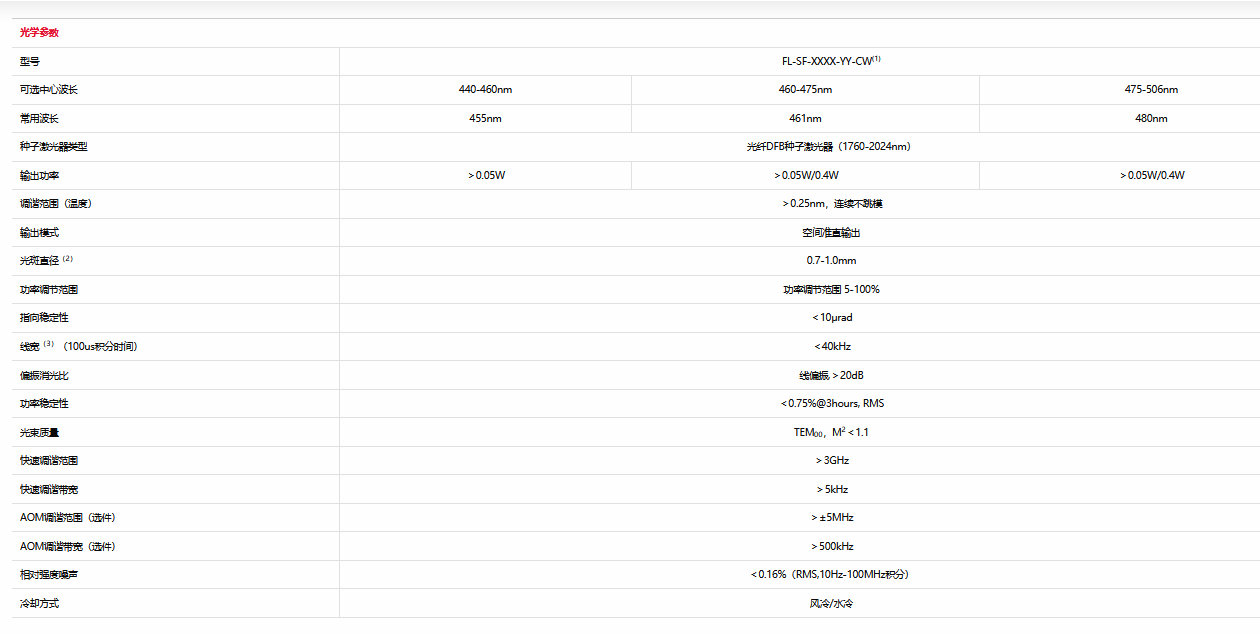Select the 空间准直输出 output mode value
The height and width of the screenshot is (634, 1260).
(x=831, y=233)
